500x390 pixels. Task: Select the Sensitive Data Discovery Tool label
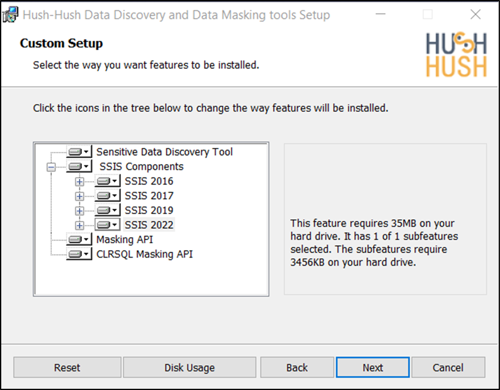point(164,152)
